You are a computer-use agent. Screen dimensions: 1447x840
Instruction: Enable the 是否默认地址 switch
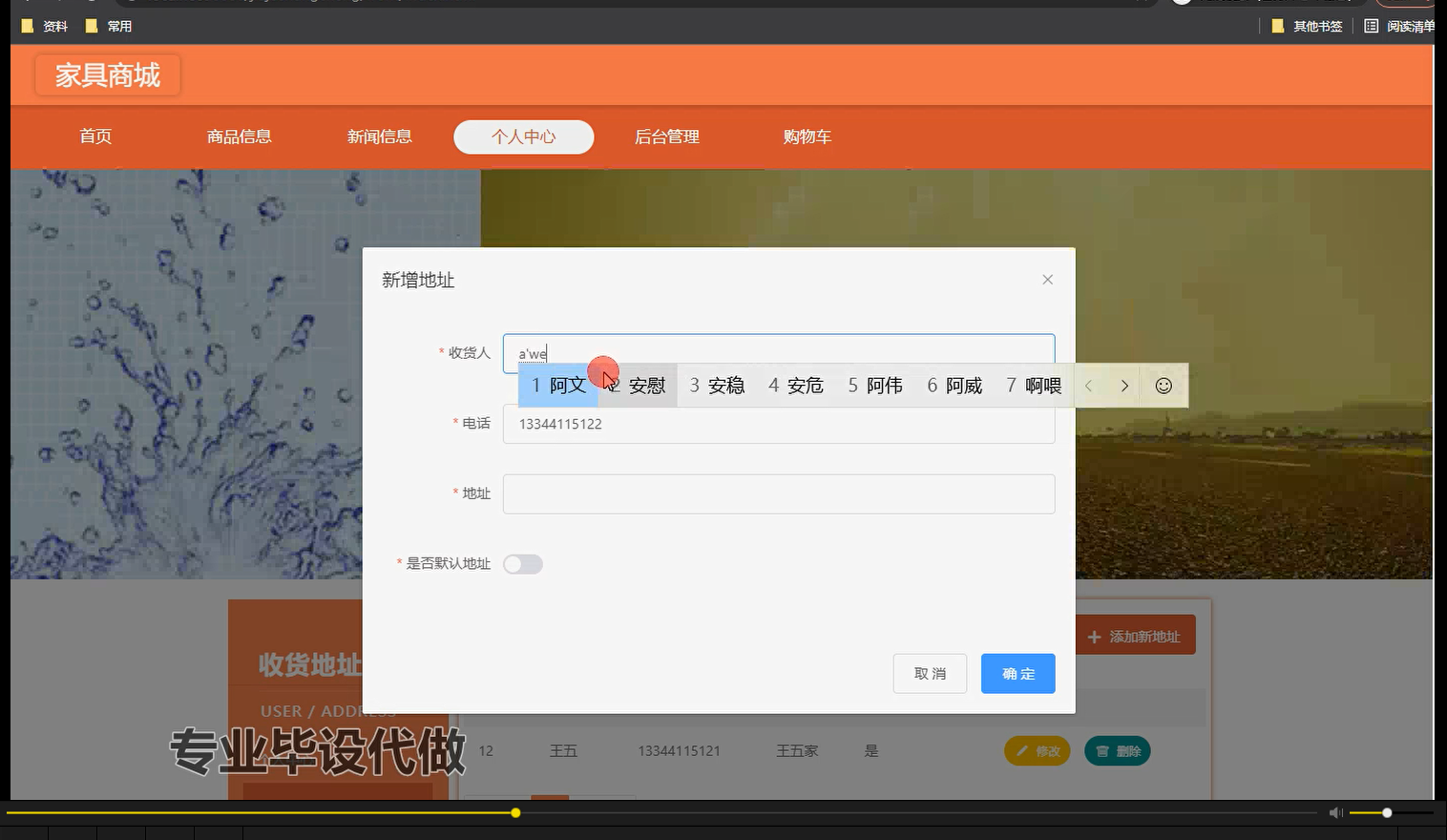click(522, 564)
